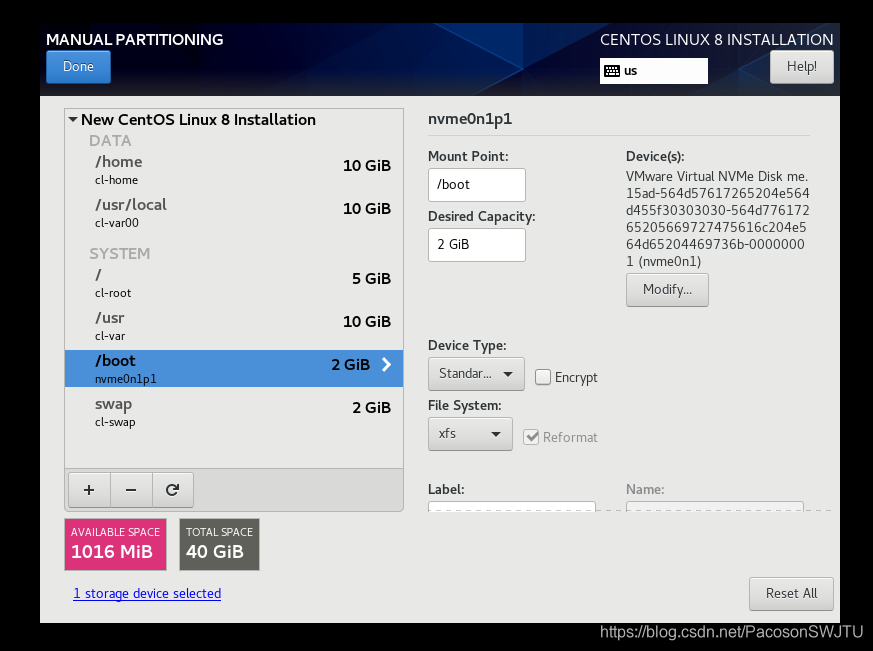The width and height of the screenshot is (873, 651).
Task: Click Modify... to change devices
Action: pos(667,290)
